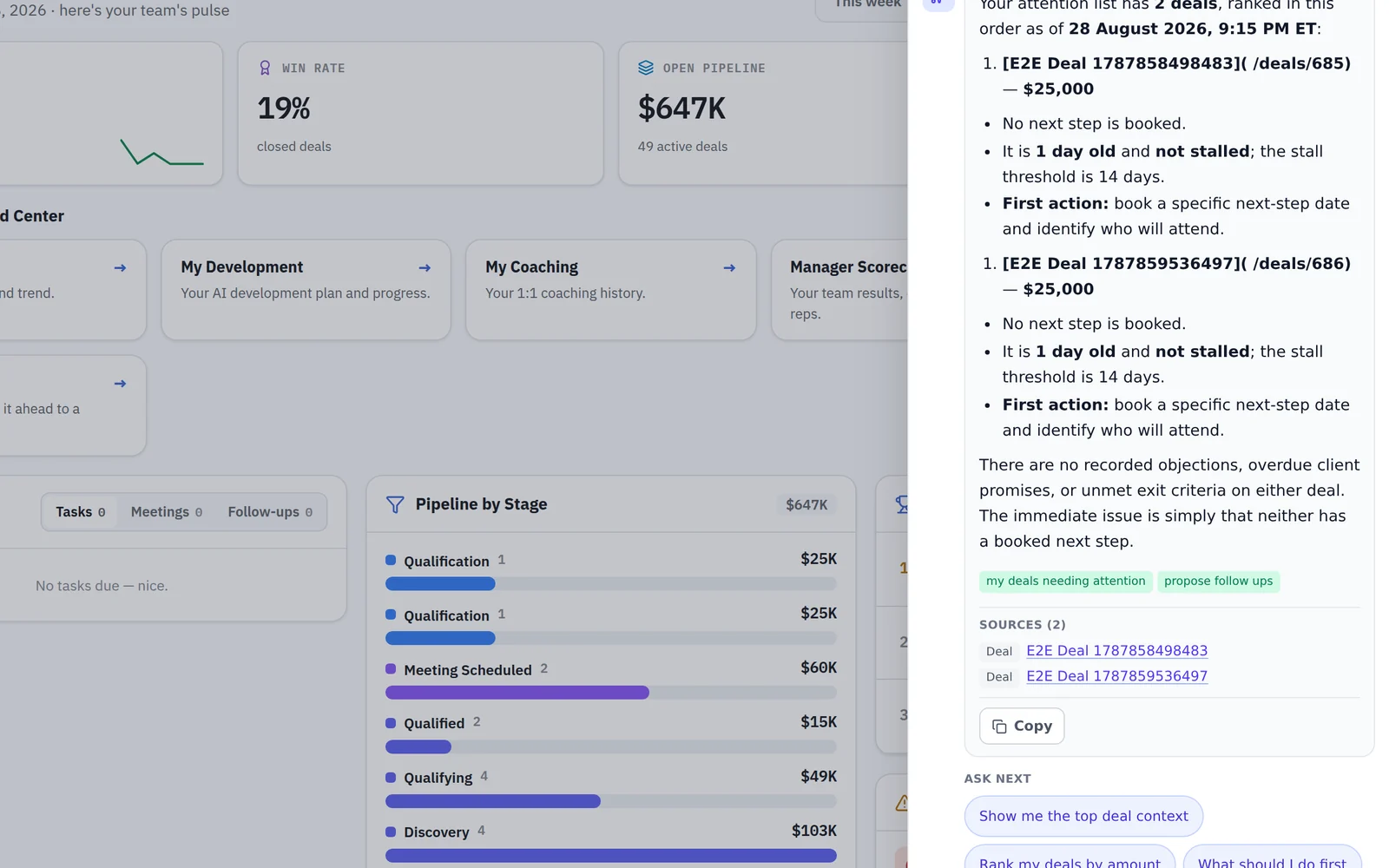Open source link E2E Deal 1787859536497
The width and height of the screenshot is (1389, 868).
click(x=1116, y=676)
